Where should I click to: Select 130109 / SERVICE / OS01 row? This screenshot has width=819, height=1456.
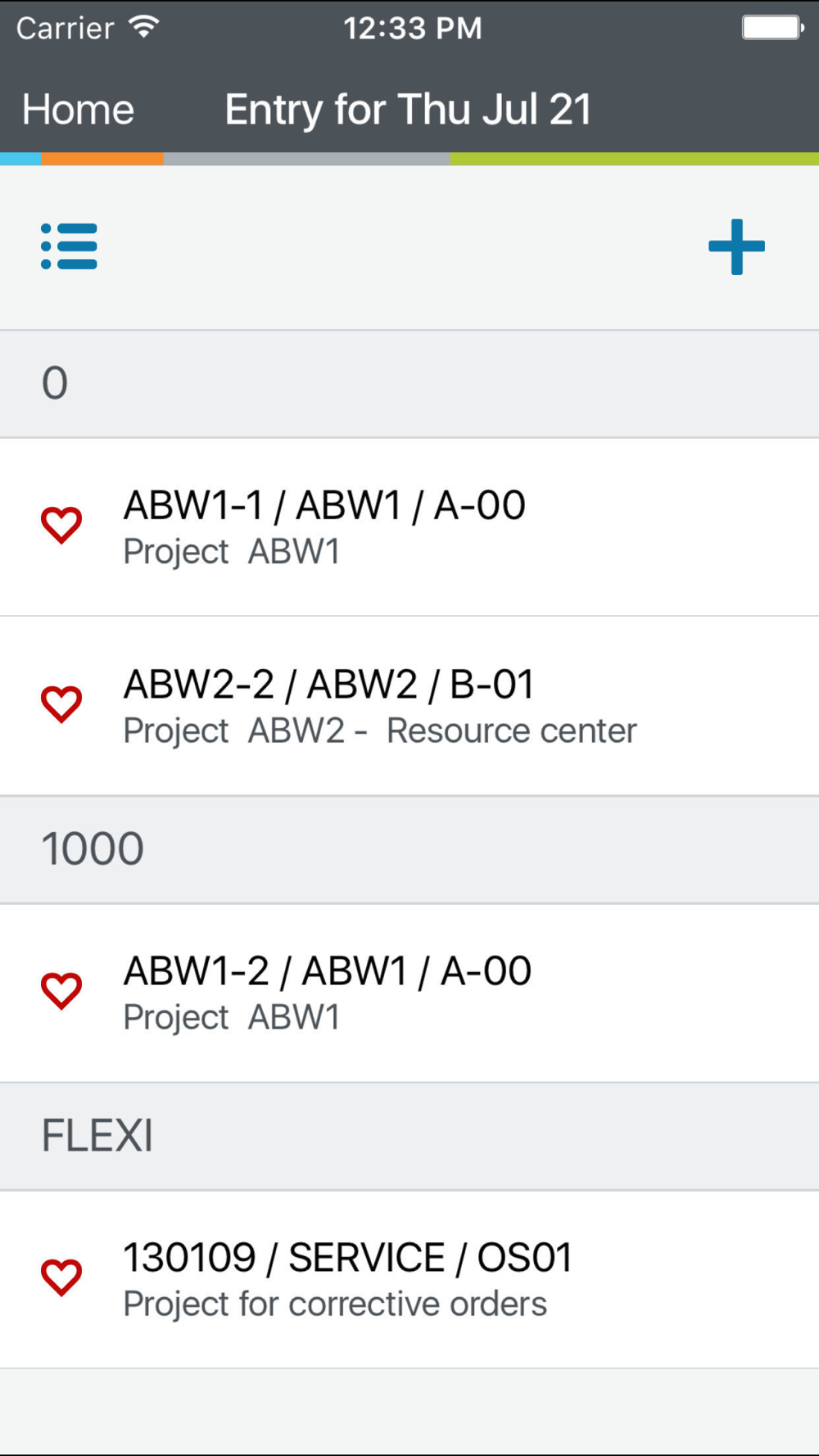(x=409, y=1279)
